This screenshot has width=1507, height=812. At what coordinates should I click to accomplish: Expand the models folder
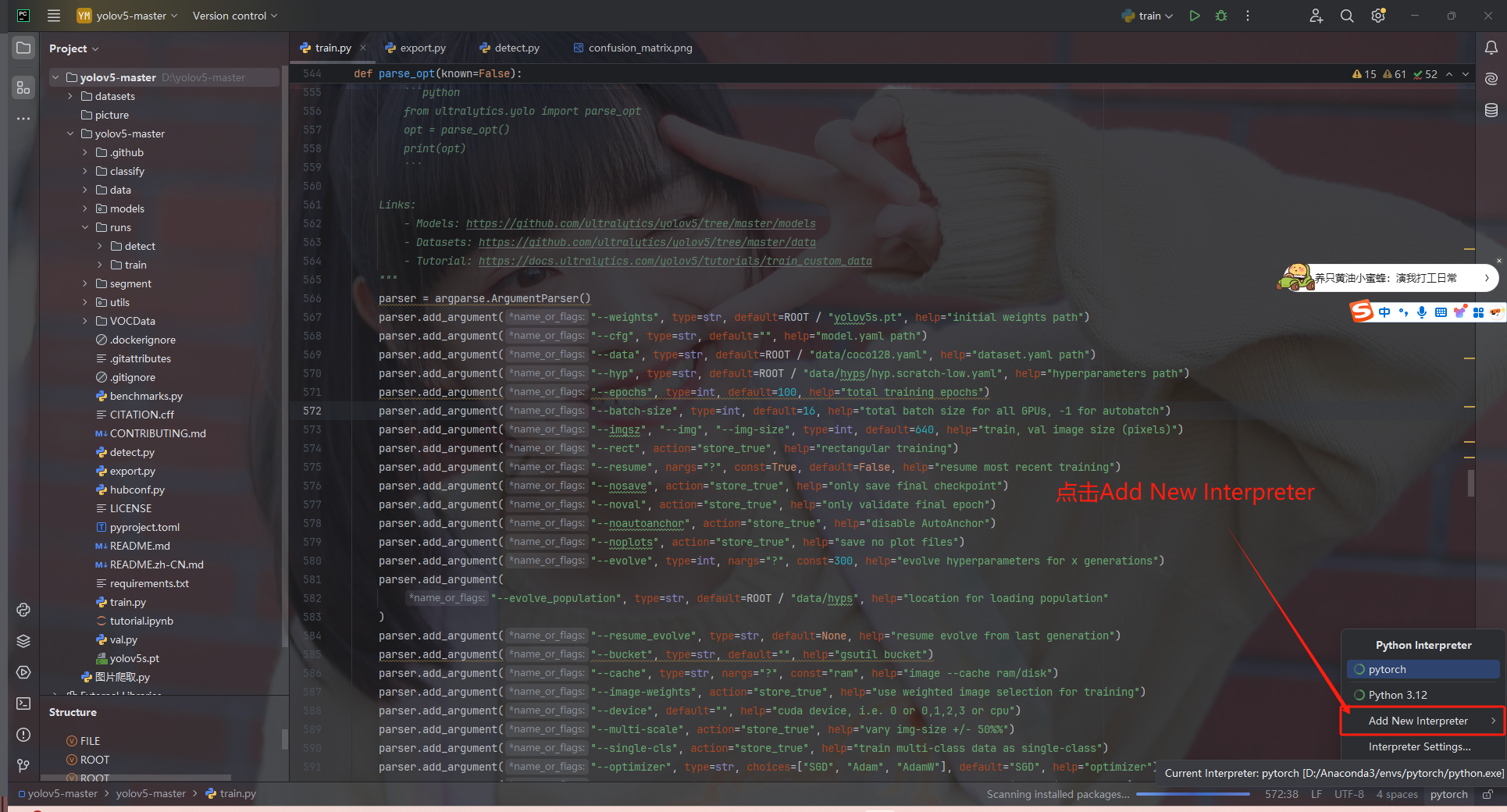85,208
